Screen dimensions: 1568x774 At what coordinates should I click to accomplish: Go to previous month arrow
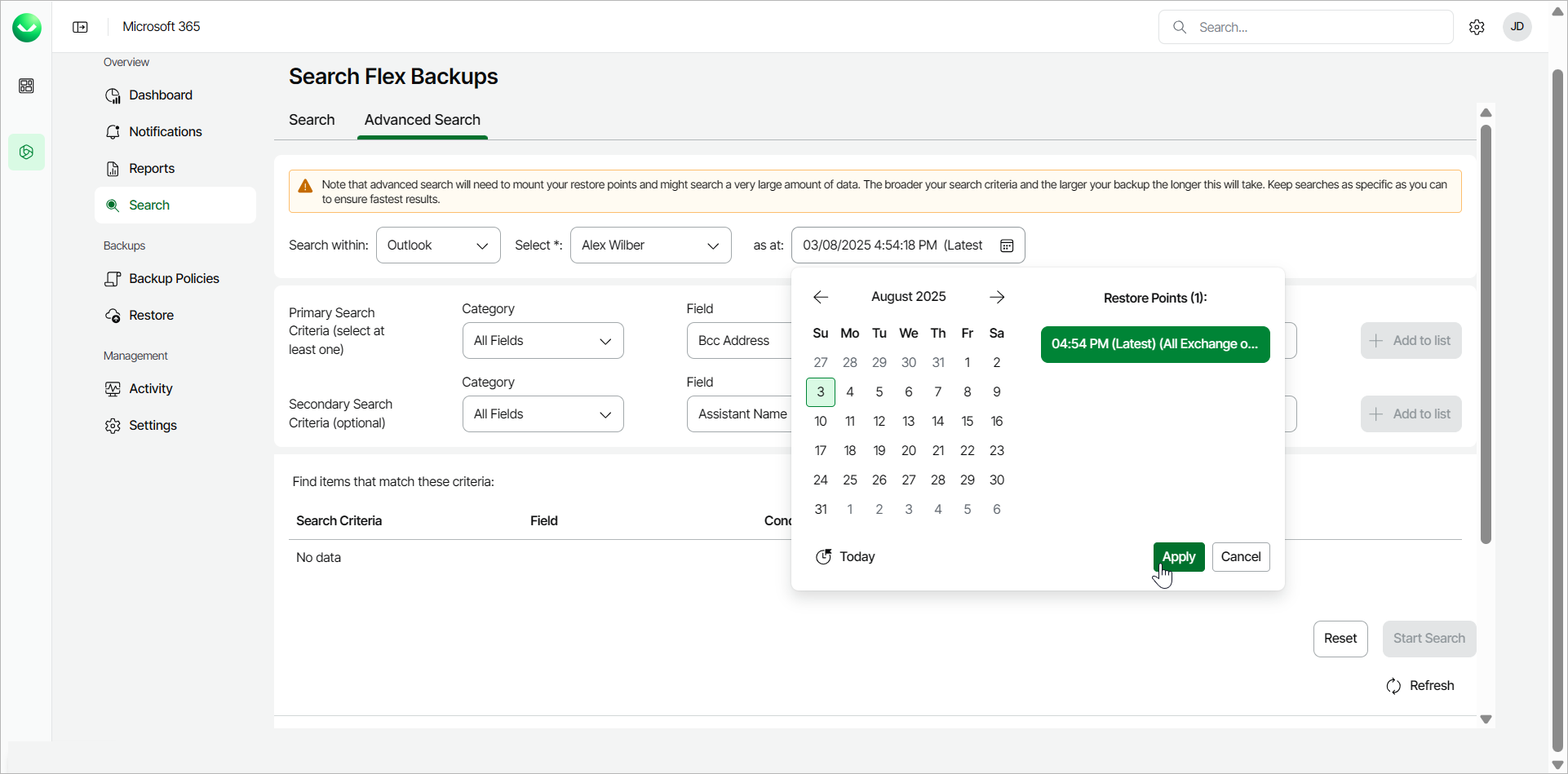[821, 297]
